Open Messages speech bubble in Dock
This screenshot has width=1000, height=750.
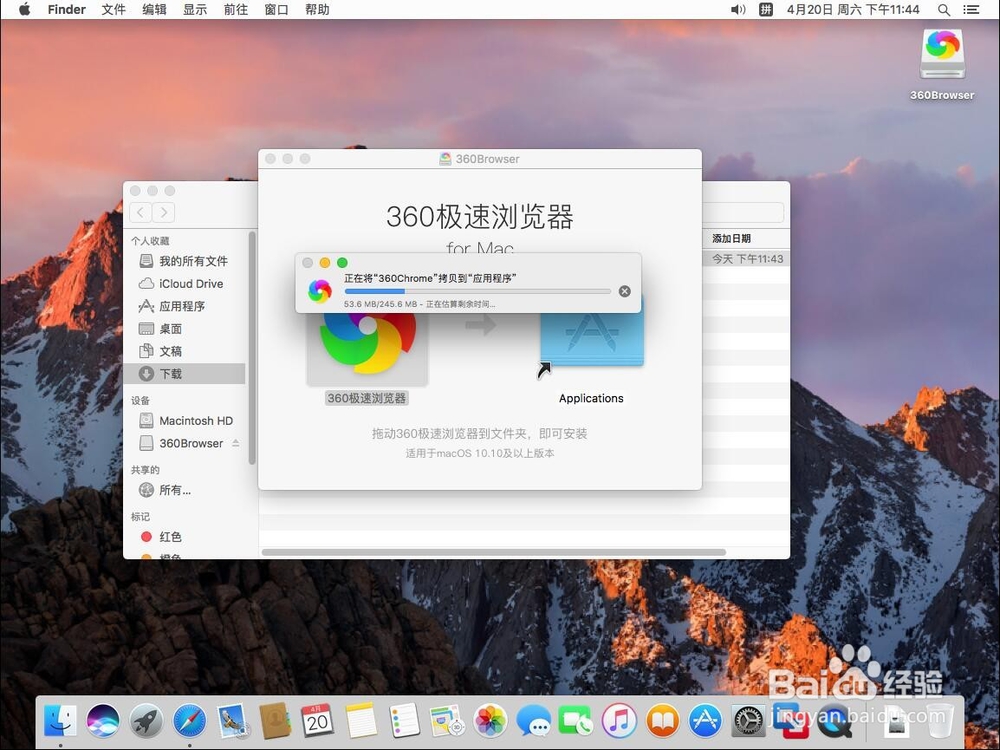pos(533,721)
